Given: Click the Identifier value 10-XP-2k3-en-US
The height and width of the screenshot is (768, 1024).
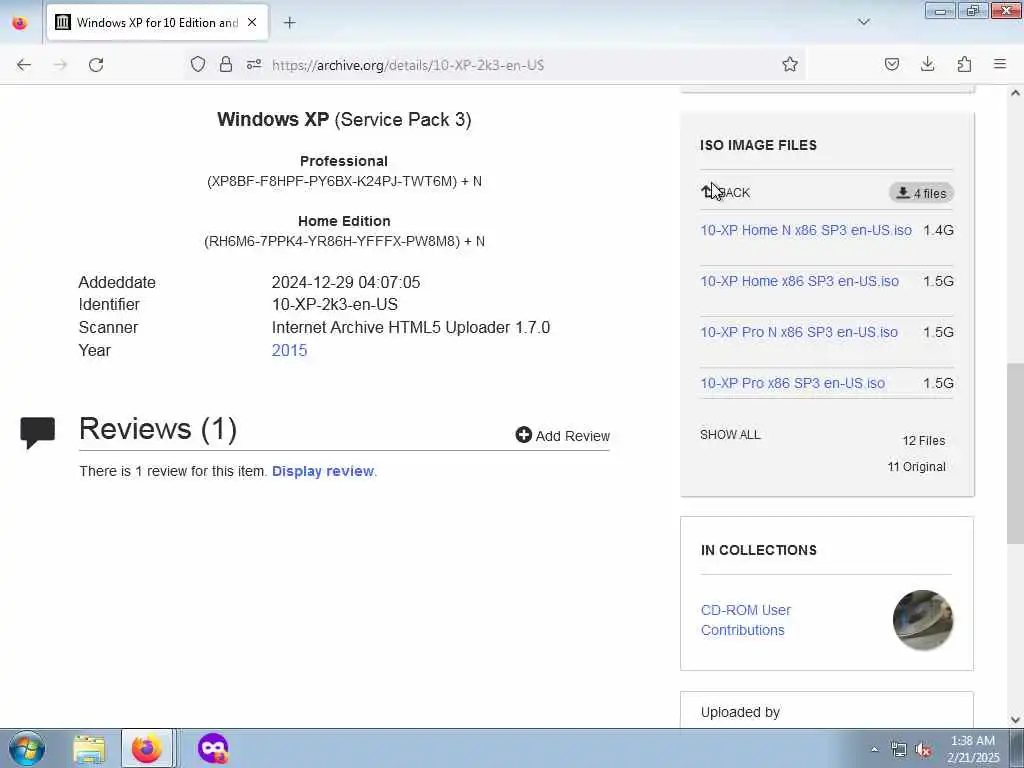Looking at the screenshot, I should point(334,304).
